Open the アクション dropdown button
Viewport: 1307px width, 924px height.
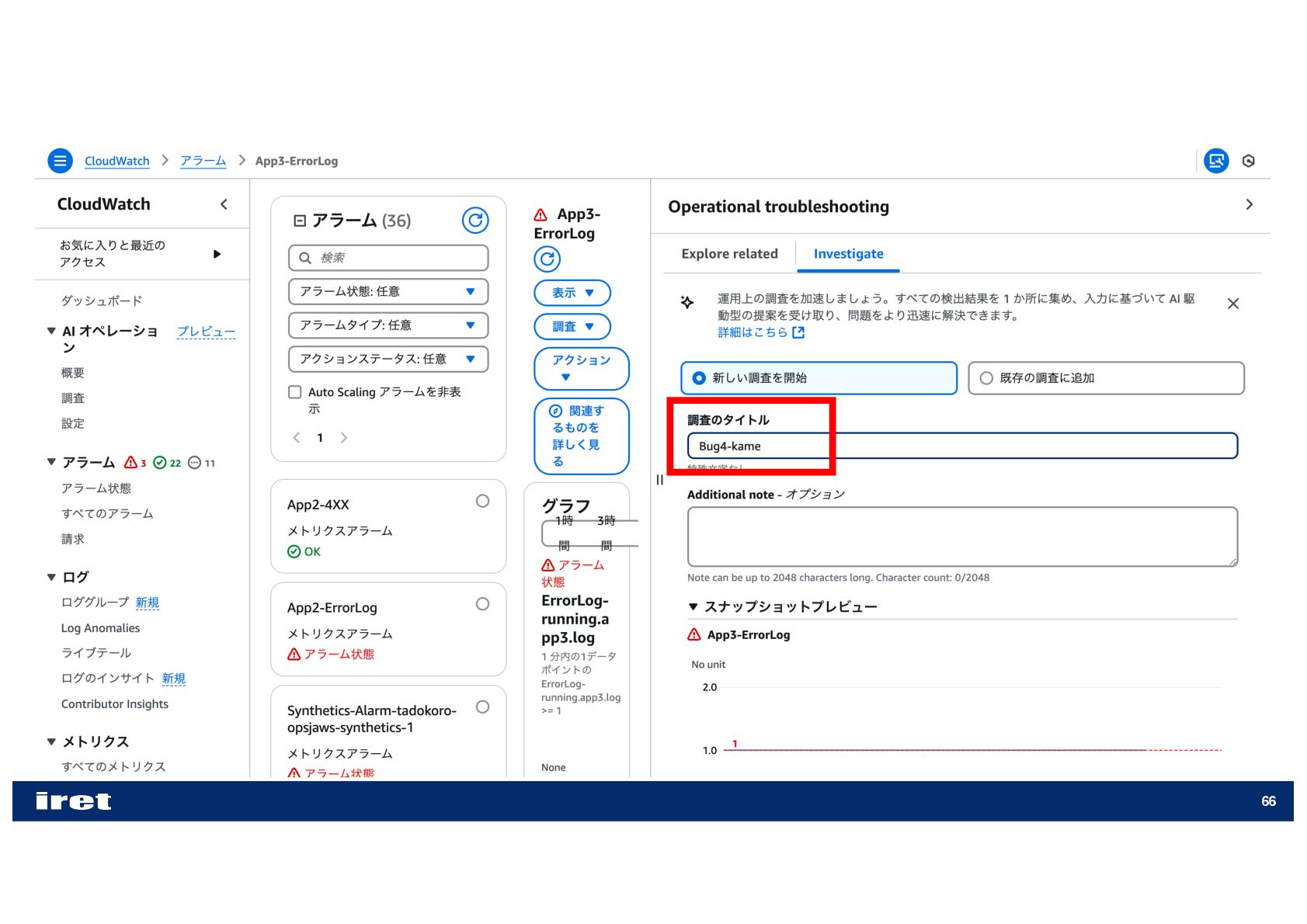[x=582, y=368]
